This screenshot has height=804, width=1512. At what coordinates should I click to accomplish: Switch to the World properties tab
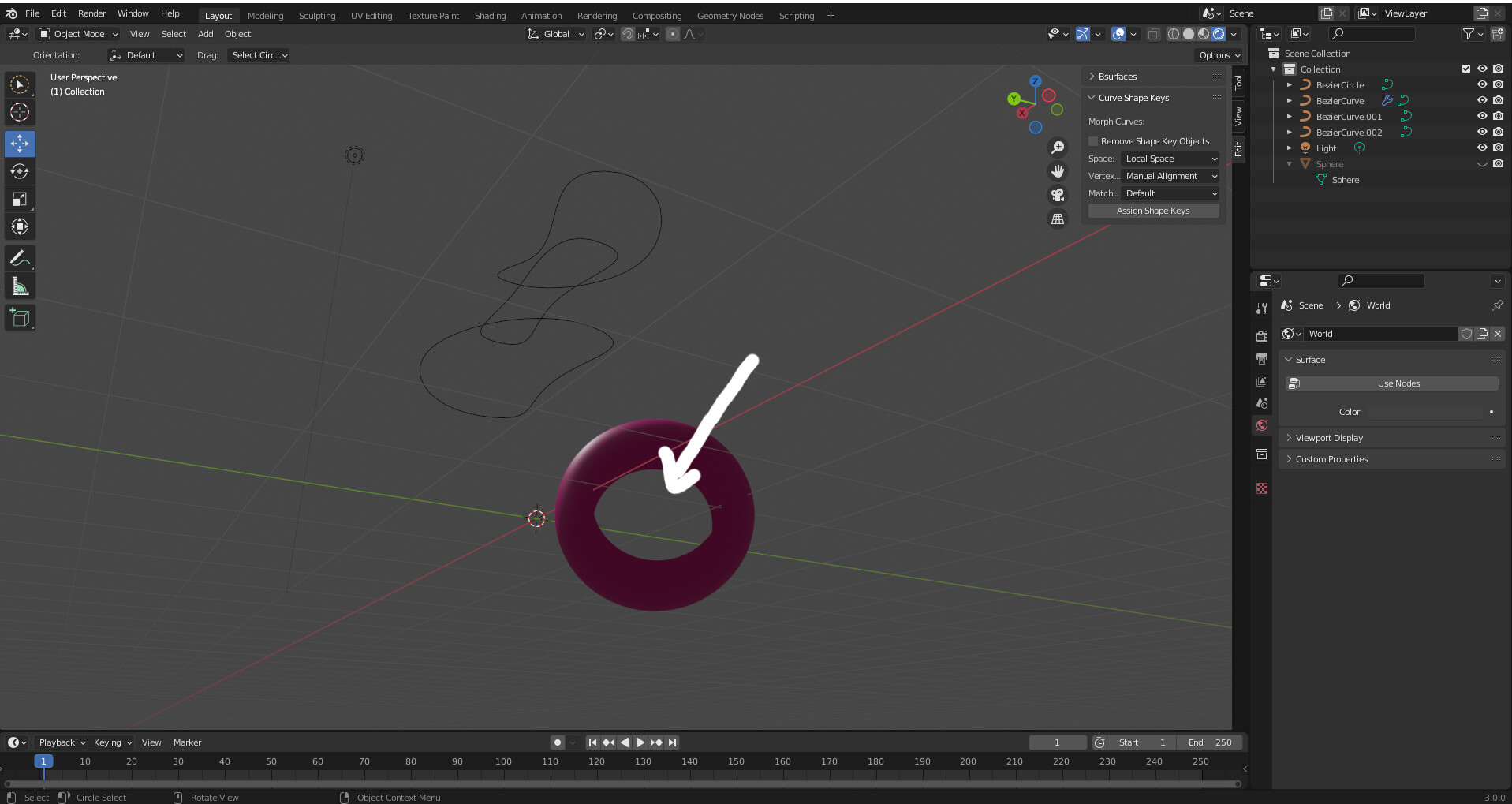(1262, 425)
